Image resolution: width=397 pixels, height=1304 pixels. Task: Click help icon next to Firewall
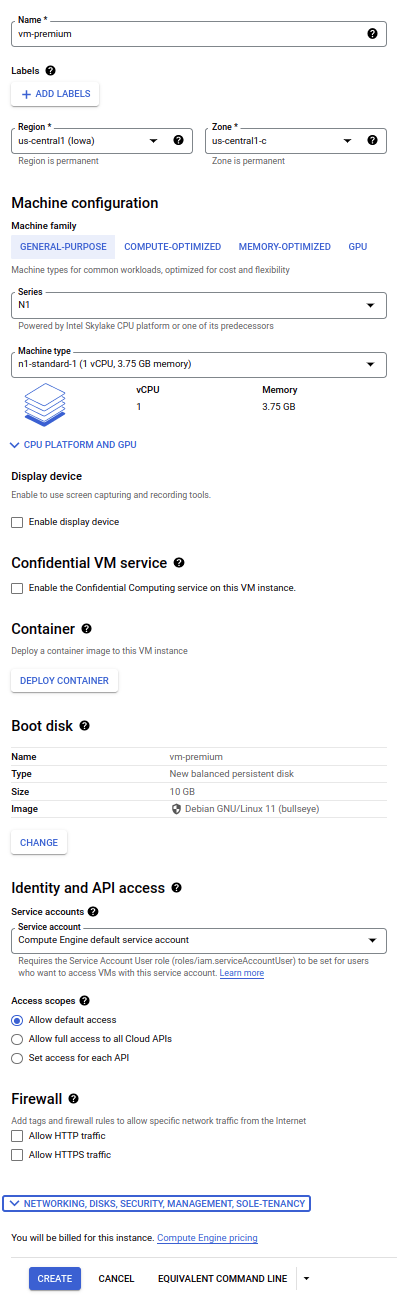[x=74, y=1098]
